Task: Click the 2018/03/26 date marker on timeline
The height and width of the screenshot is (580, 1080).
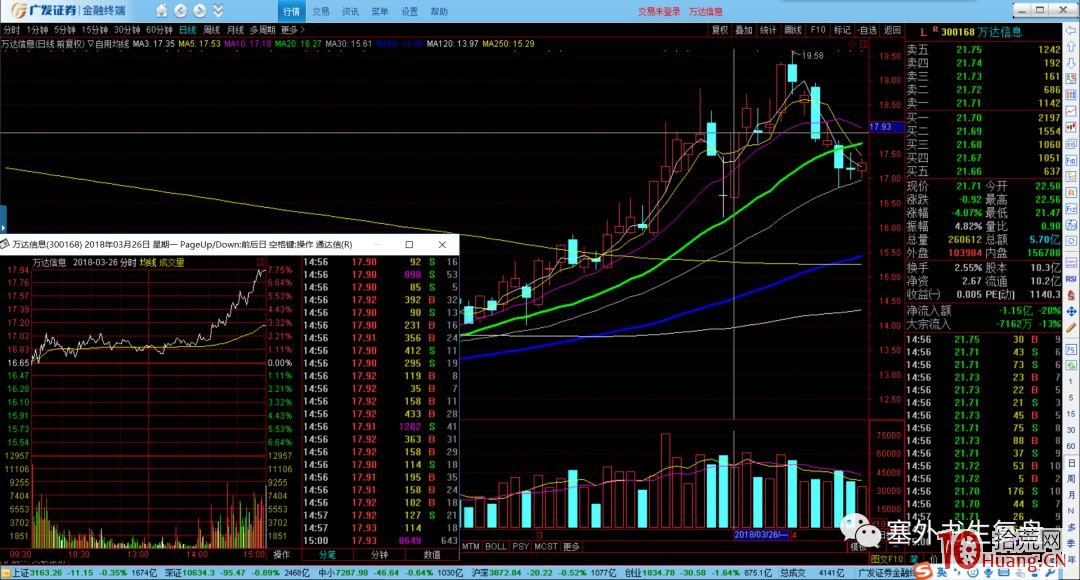Action: [x=761, y=535]
